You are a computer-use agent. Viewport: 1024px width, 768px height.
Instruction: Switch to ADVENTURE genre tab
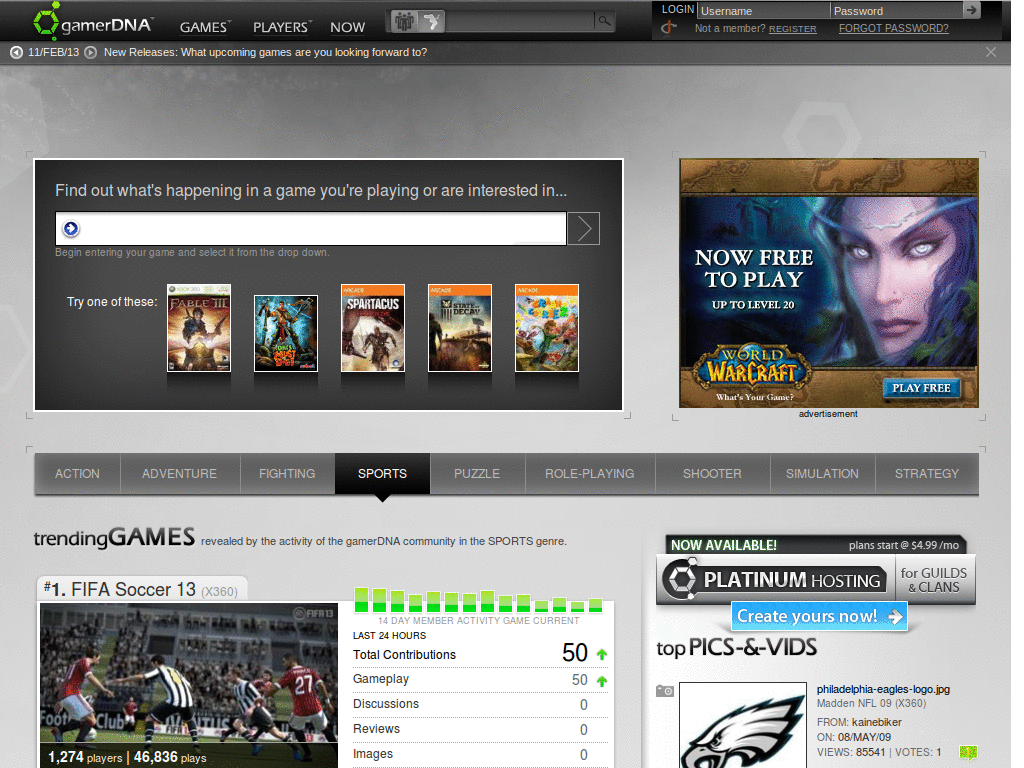tap(180, 473)
